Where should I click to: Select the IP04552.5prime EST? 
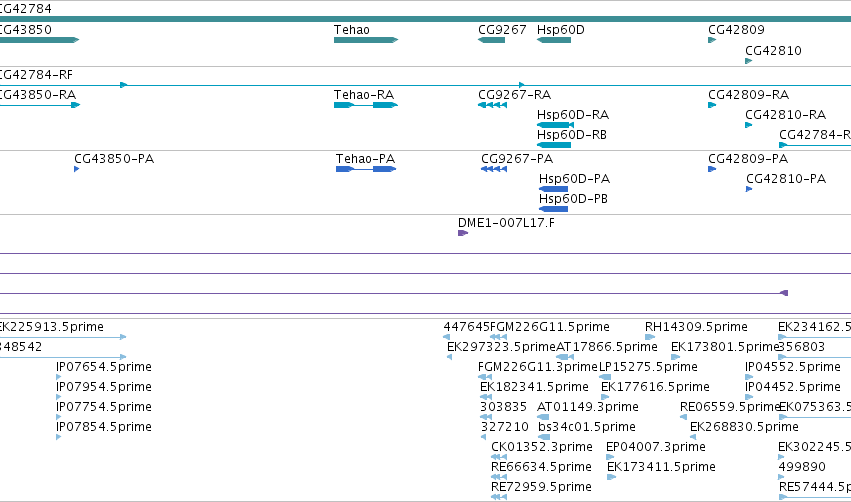point(749,377)
